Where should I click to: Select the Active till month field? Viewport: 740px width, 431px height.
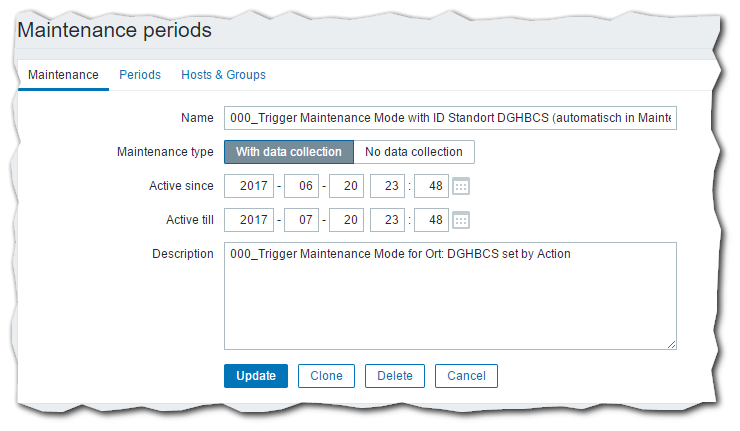click(300, 220)
